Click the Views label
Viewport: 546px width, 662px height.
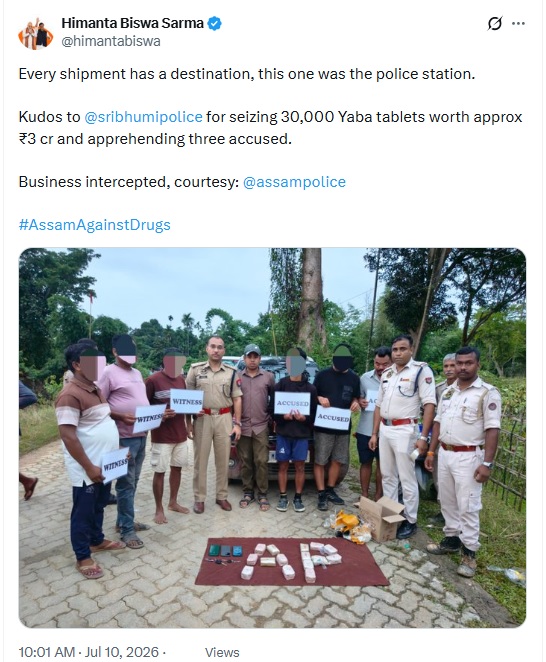(x=222, y=652)
